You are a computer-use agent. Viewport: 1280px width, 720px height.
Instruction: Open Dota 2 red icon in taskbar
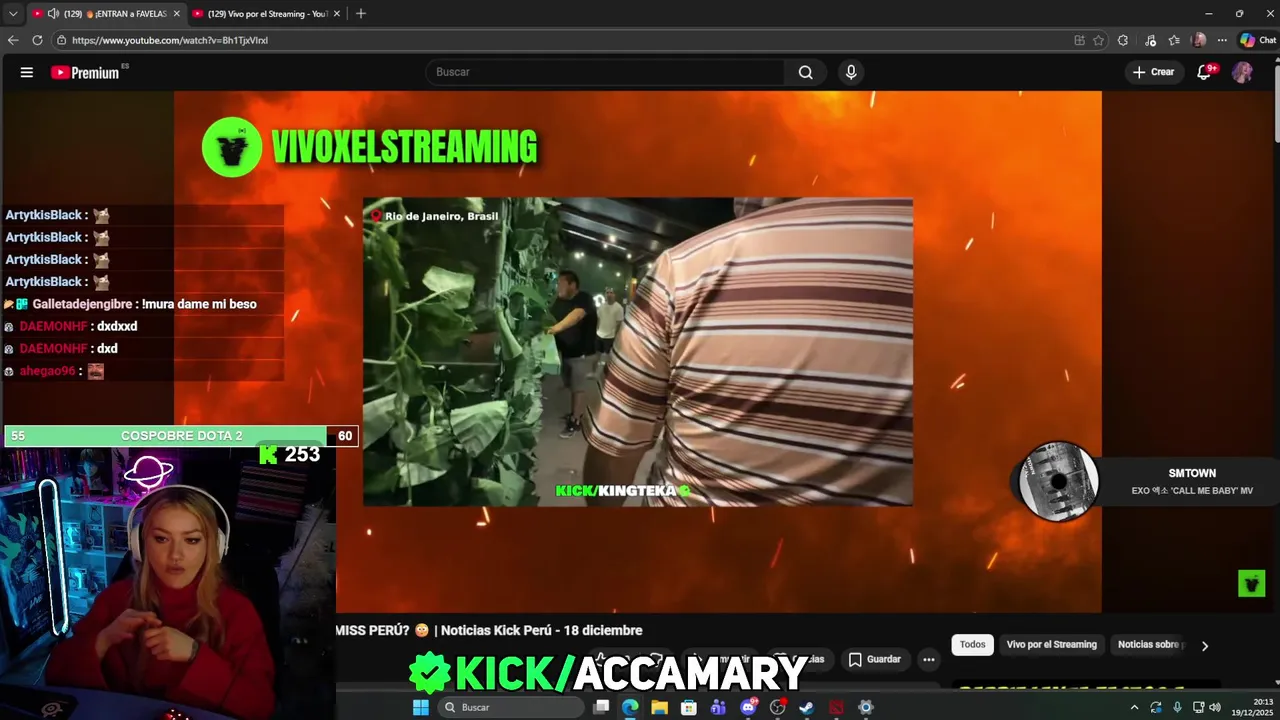(836, 707)
